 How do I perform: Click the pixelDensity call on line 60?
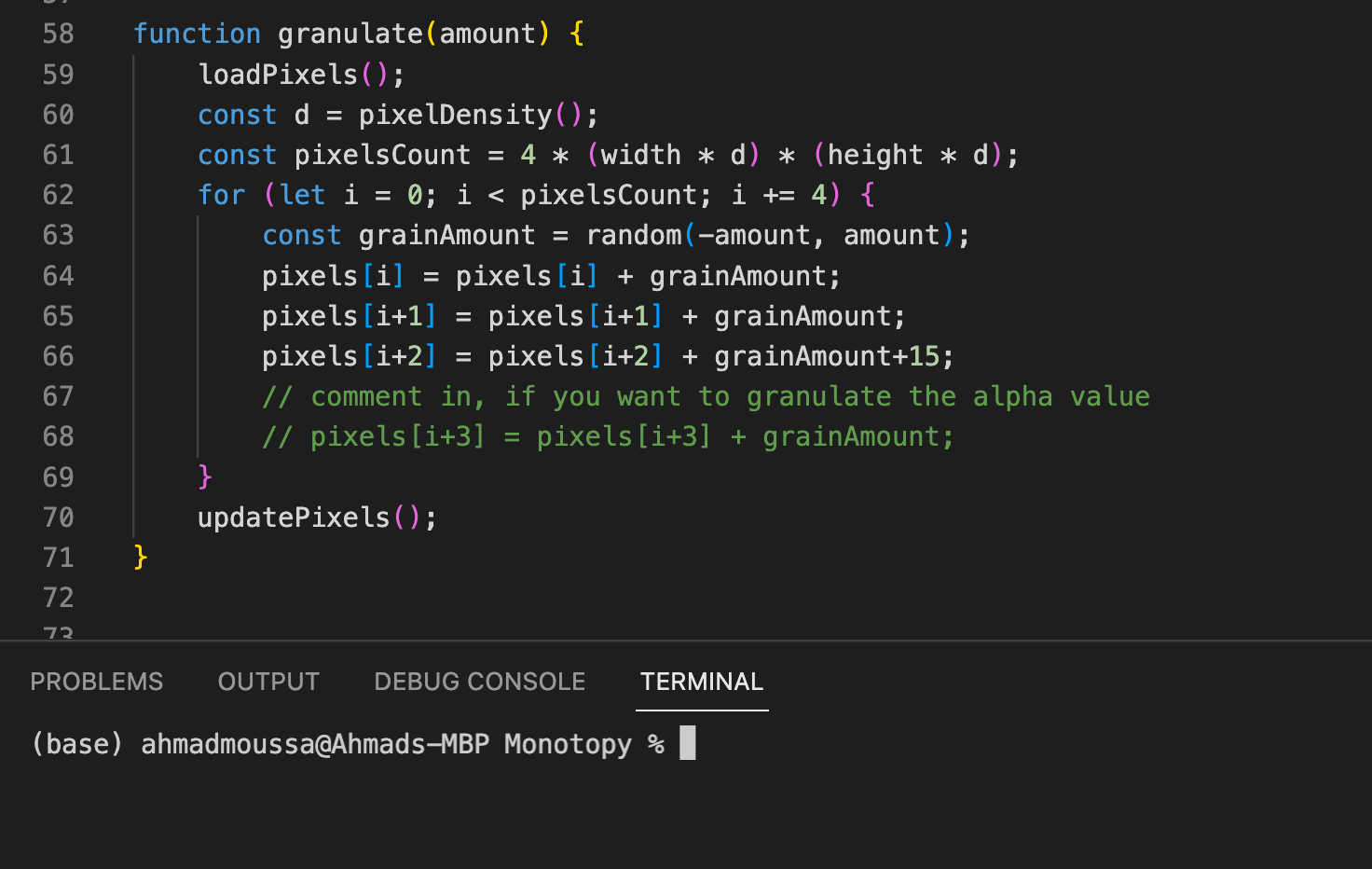click(455, 115)
